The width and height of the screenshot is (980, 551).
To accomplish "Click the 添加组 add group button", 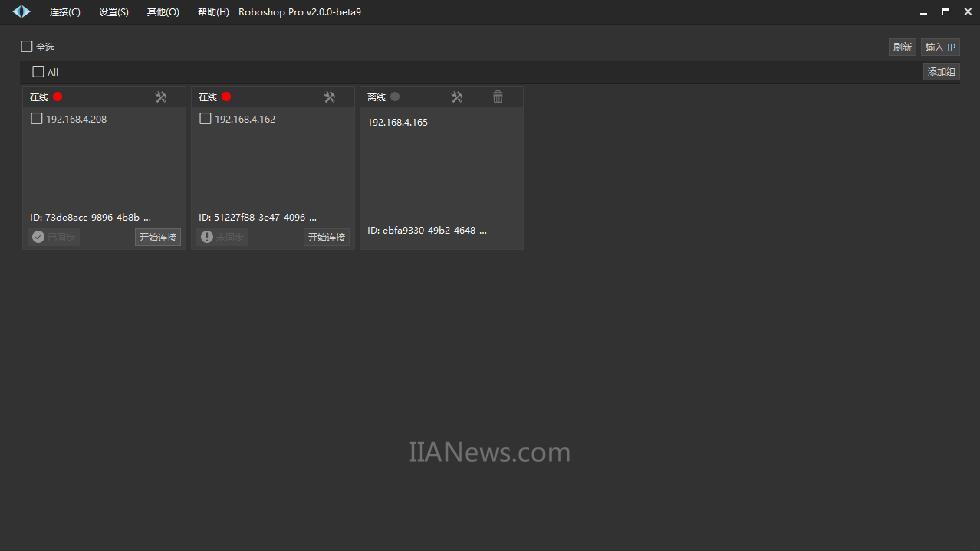I will [941, 72].
